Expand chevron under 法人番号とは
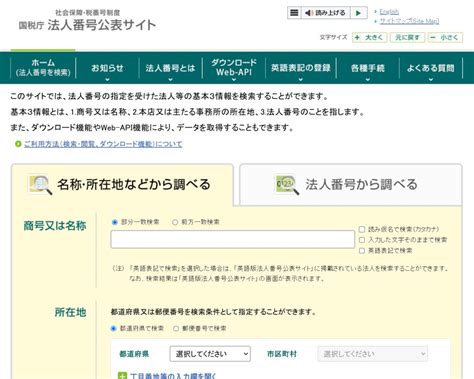 [x=170, y=80]
